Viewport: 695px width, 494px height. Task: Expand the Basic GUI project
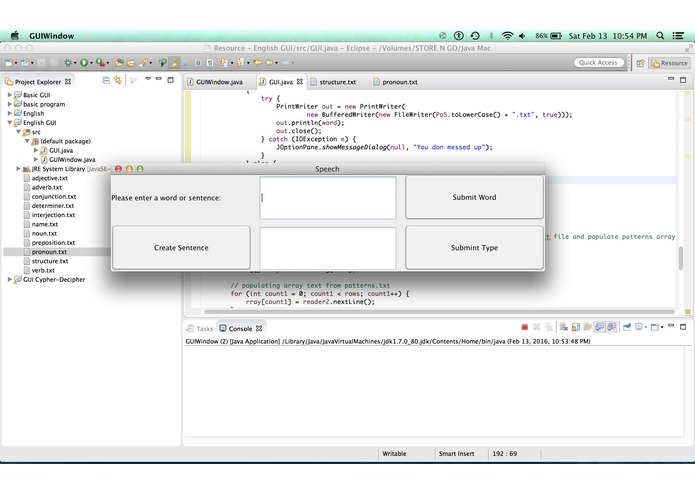coord(9,95)
